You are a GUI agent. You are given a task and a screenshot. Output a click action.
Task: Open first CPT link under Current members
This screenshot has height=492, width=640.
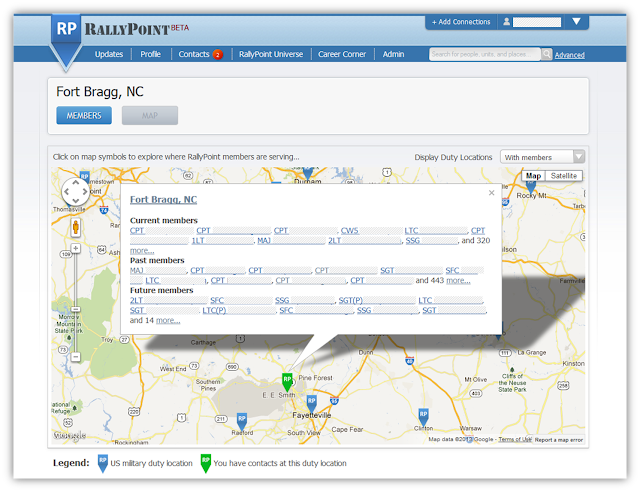click(x=137, y=231)
